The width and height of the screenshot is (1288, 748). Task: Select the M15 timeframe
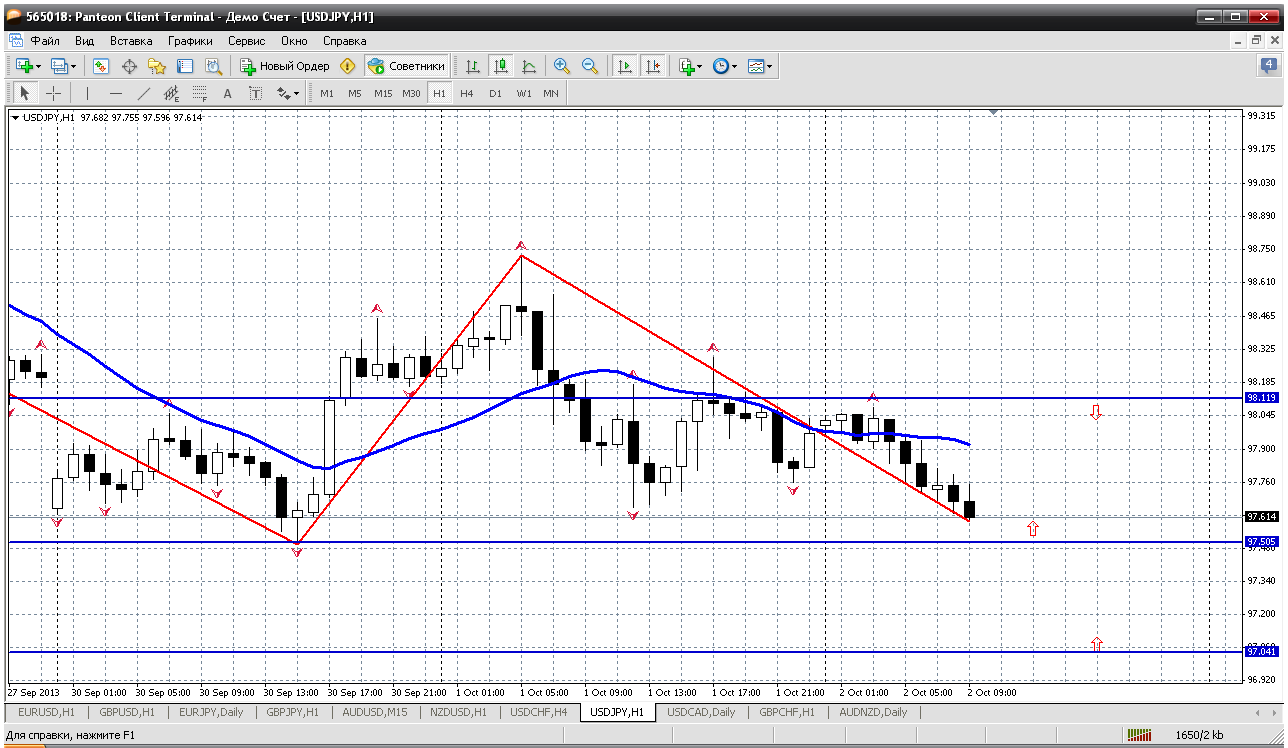point(383,93)
